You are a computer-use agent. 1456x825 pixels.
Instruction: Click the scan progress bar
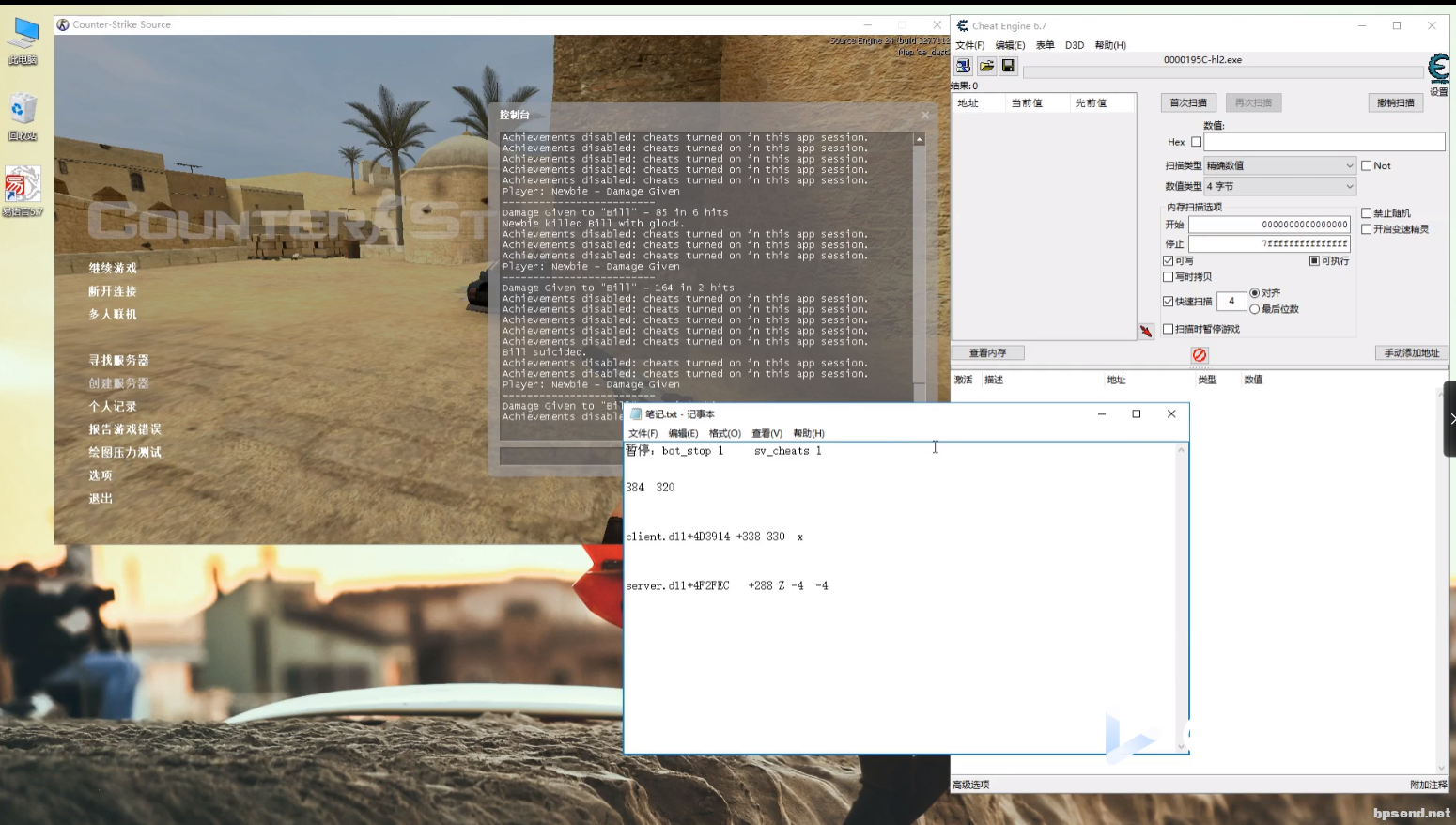coord(1223,72)
